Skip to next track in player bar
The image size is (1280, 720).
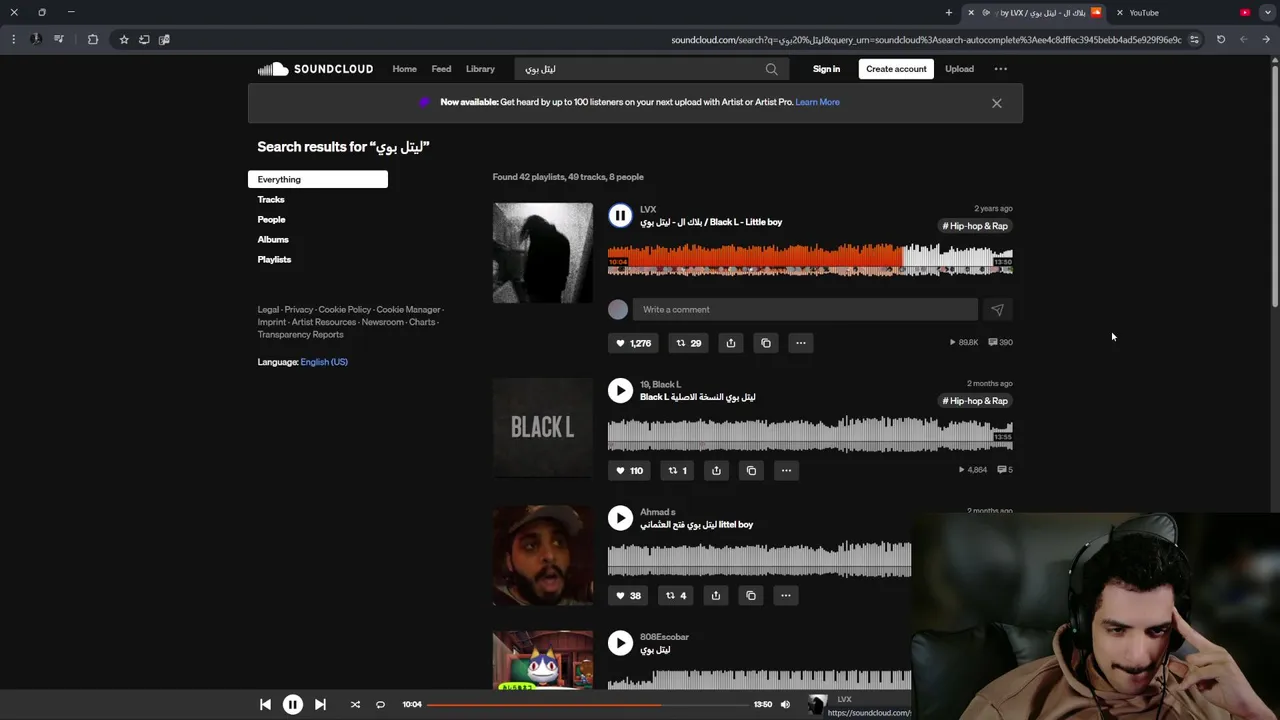(320, 705)
